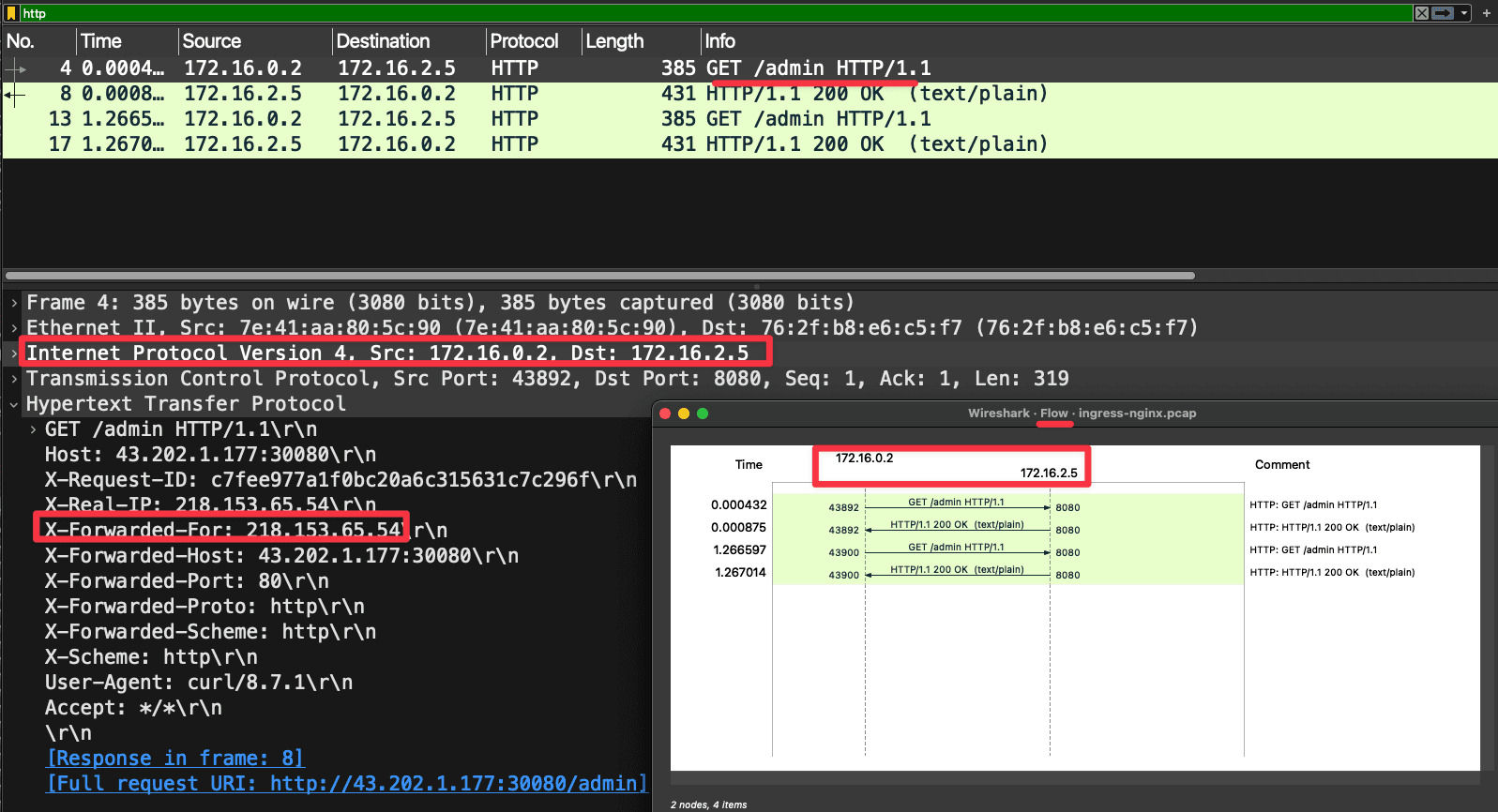Maximize the Flow window with green button

(x=703, y=414)
